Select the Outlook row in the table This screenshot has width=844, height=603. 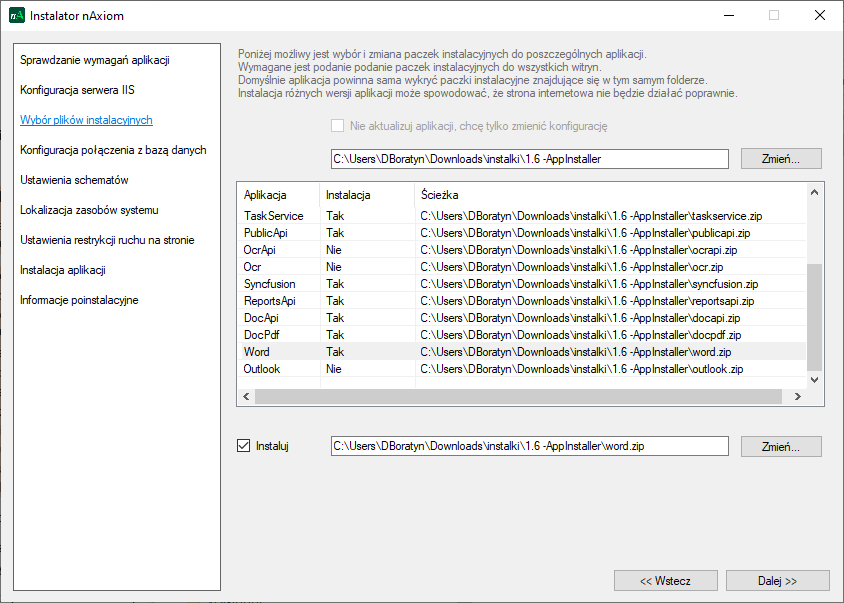pos(262,369)
